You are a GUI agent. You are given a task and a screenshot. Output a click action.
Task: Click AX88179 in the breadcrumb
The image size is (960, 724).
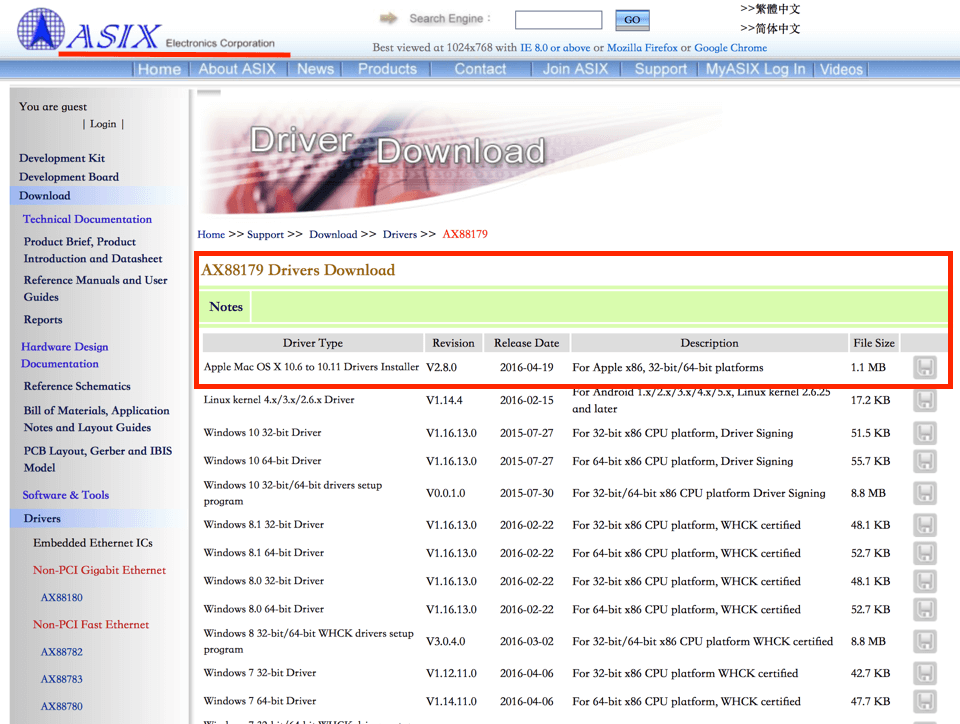coord(465,234)
